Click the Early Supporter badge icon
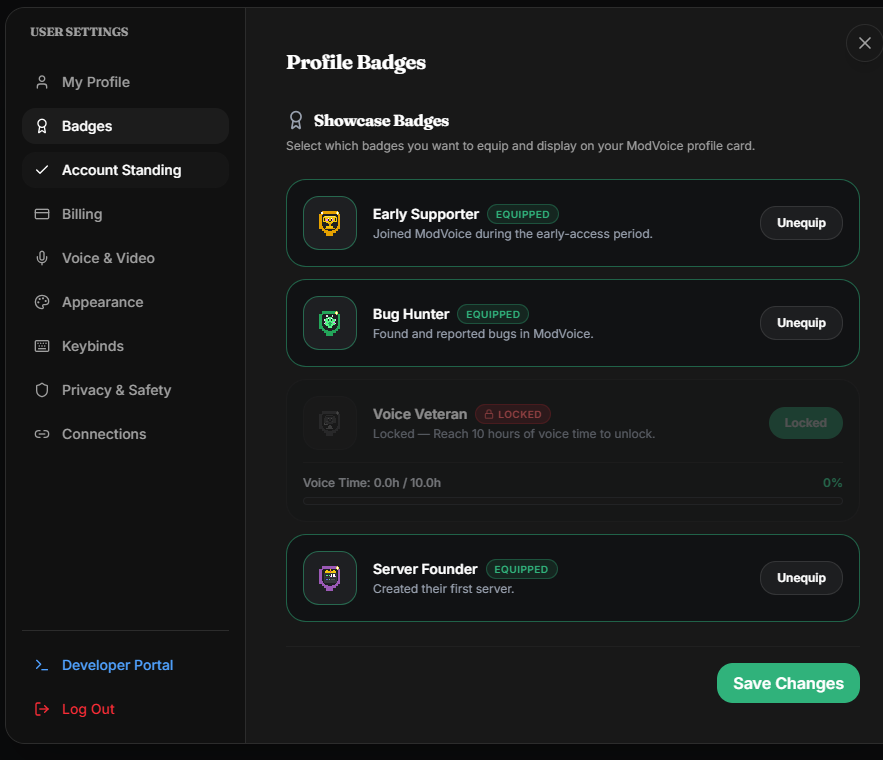This screenshot has width=883, height=760. click(329, 223)
